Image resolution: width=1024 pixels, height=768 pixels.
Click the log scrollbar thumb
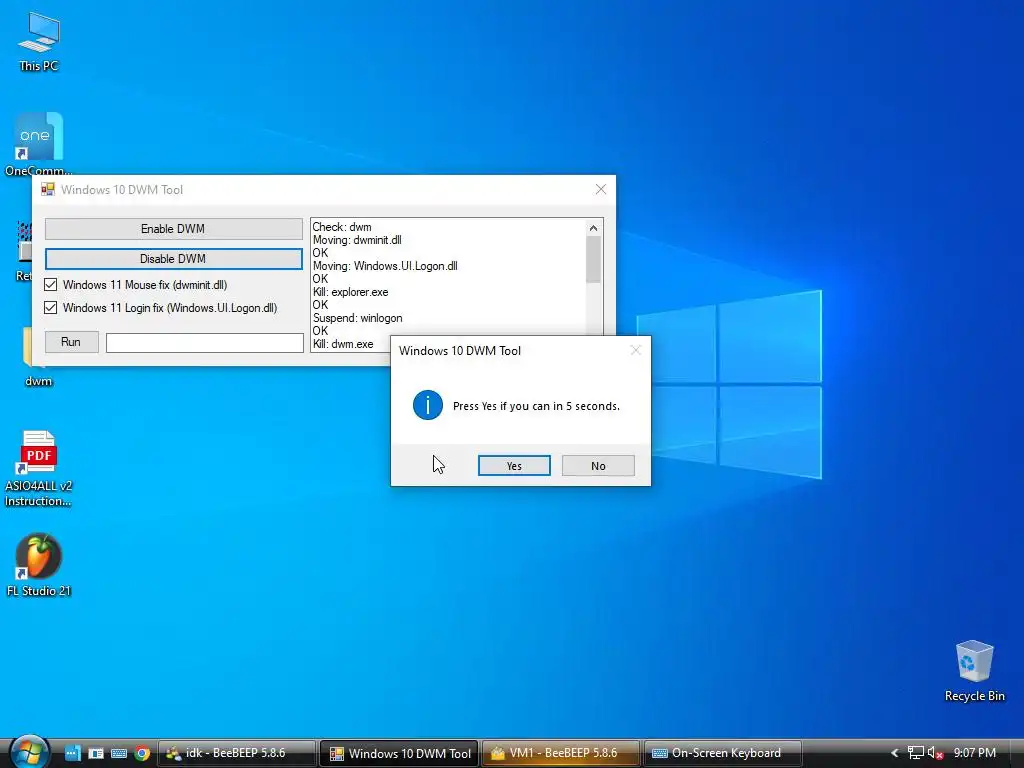(x=593, y=259)
